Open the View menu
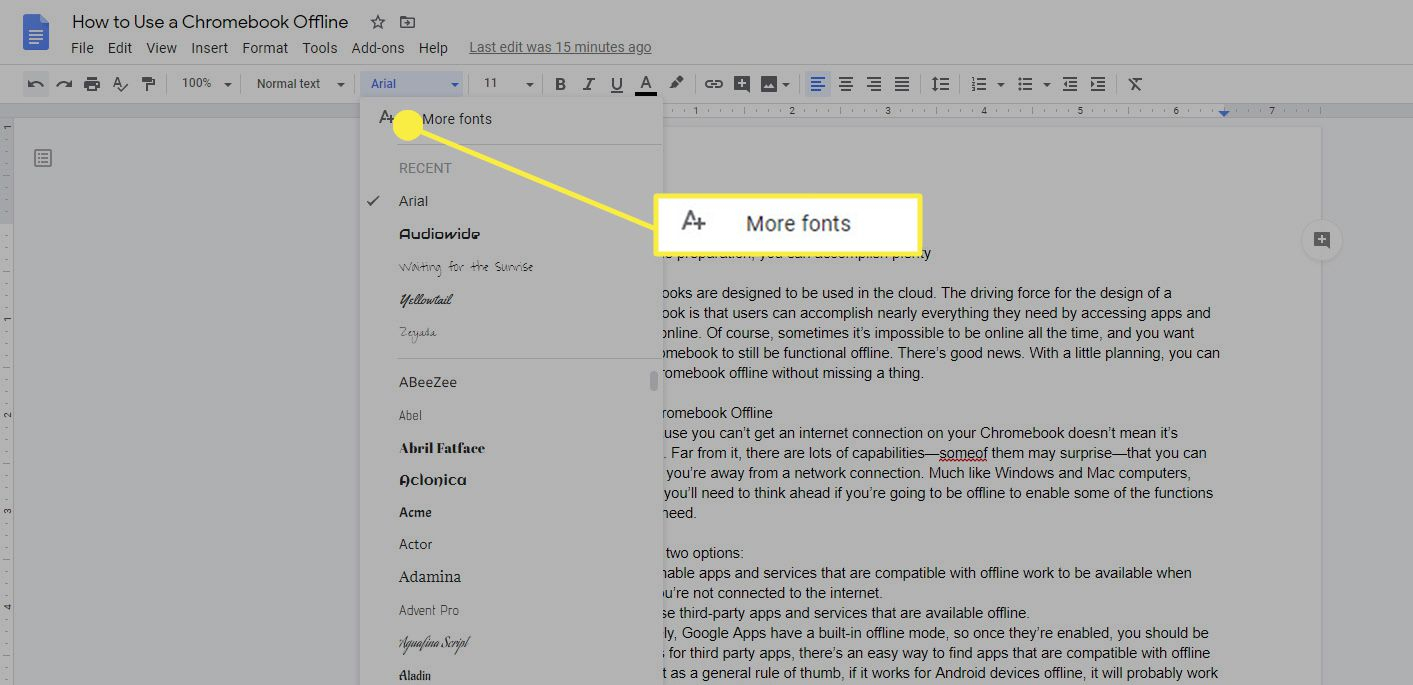1413x685 pixels. [x=162, y=47]
